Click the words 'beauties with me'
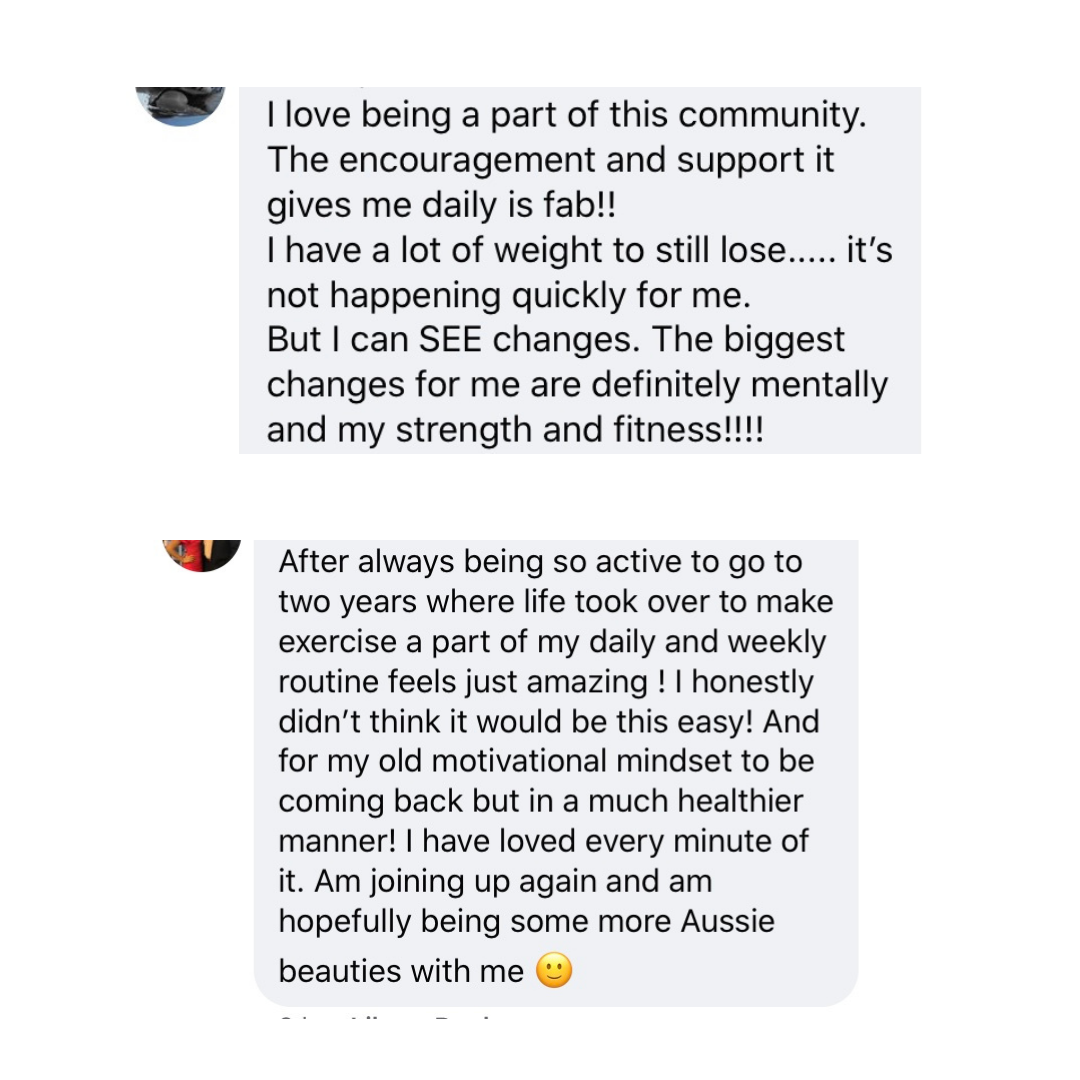This screenshot has width=1080, height=1080. pyautogui.click(x=401, y=971)
